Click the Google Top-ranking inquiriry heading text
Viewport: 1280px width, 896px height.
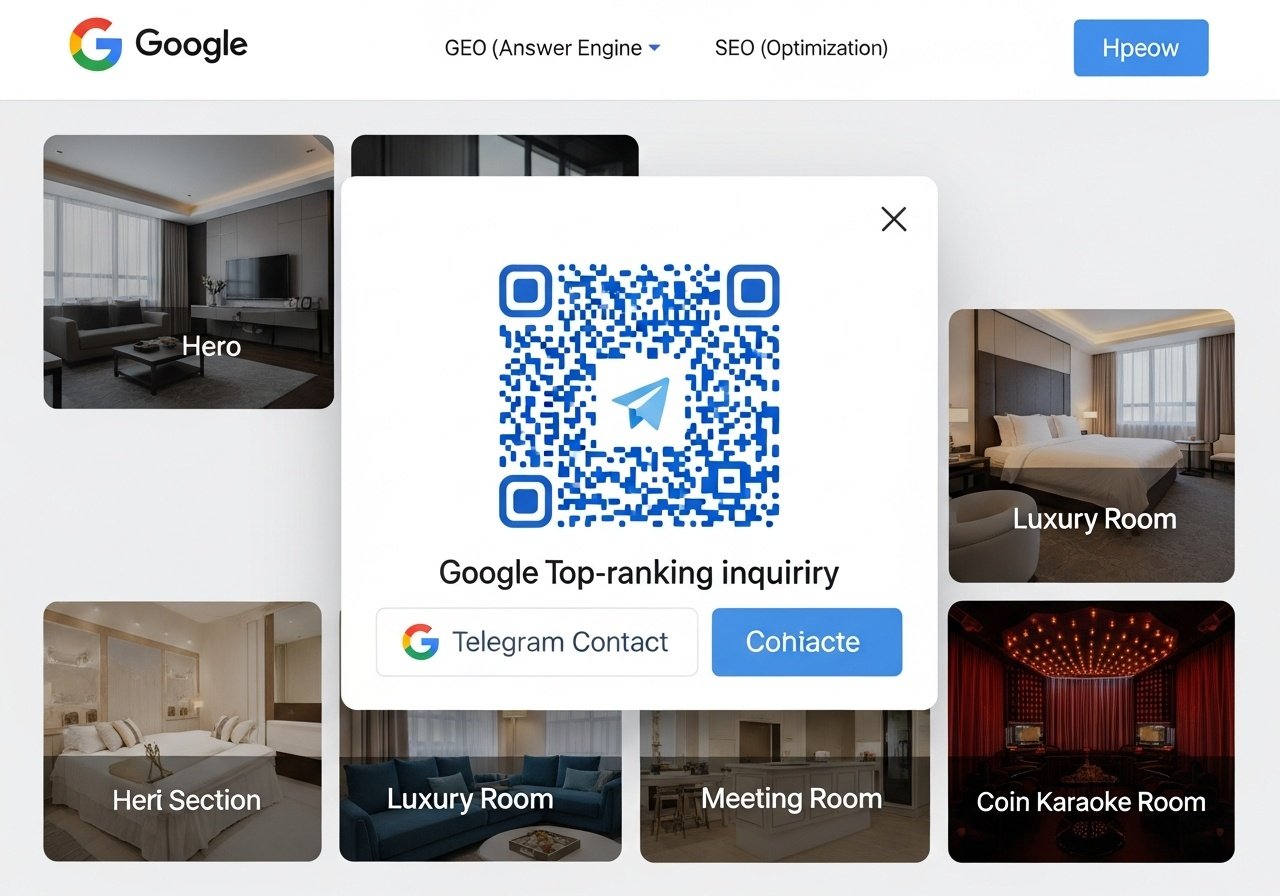(x=639, y=573)
